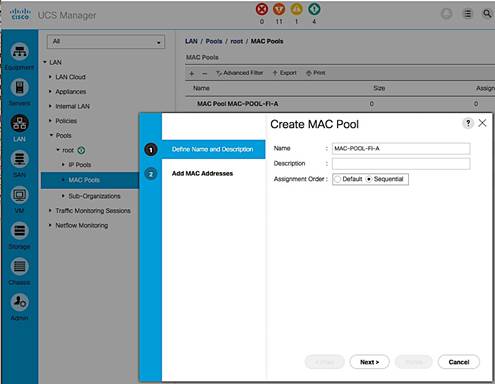The height and width of the screenshot is (384, 495).
Task: Click the warning faults green icon
Action: 314,9
